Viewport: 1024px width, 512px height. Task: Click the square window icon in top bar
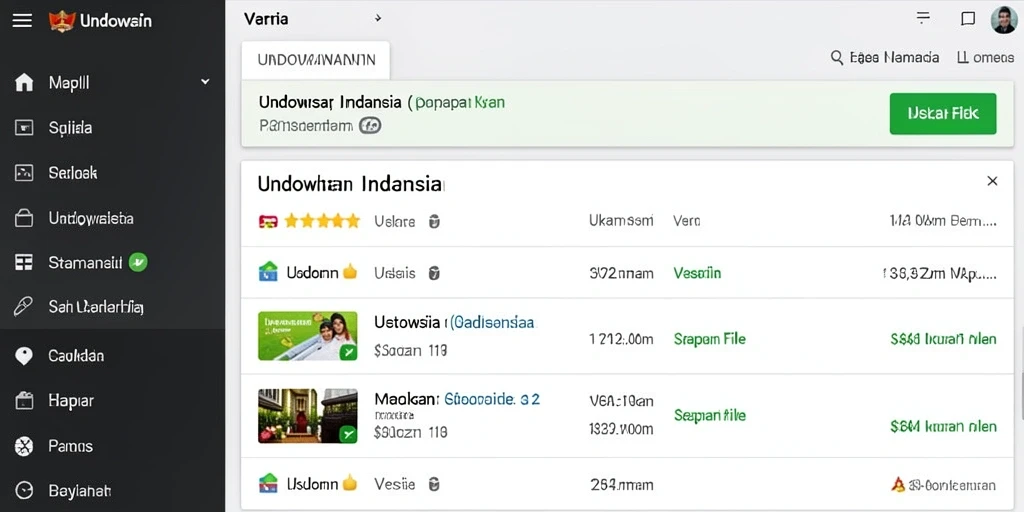(x=968, y=19)
